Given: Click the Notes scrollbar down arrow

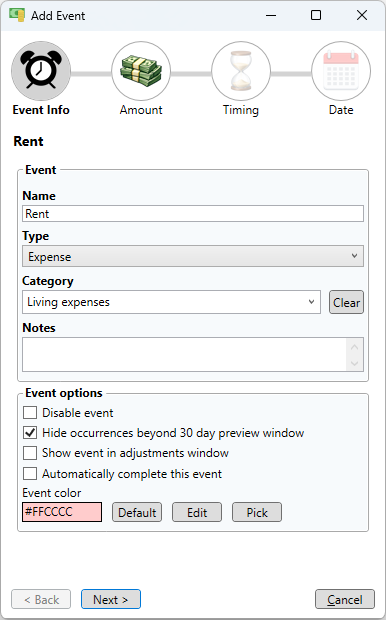Looking at the screenshot, I should (x=354, y=363).
